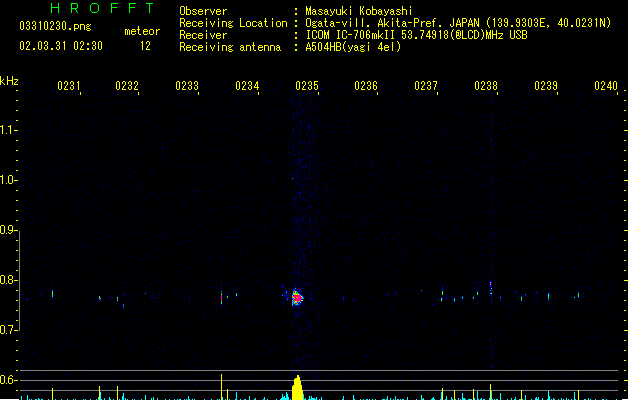
Task: Select observer name Masayuki Kobayashi
Action: click(x=359, y=11)
